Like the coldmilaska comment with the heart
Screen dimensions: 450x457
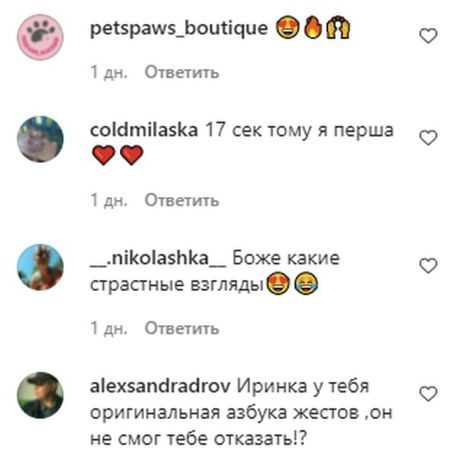click(x=428, y=138)
